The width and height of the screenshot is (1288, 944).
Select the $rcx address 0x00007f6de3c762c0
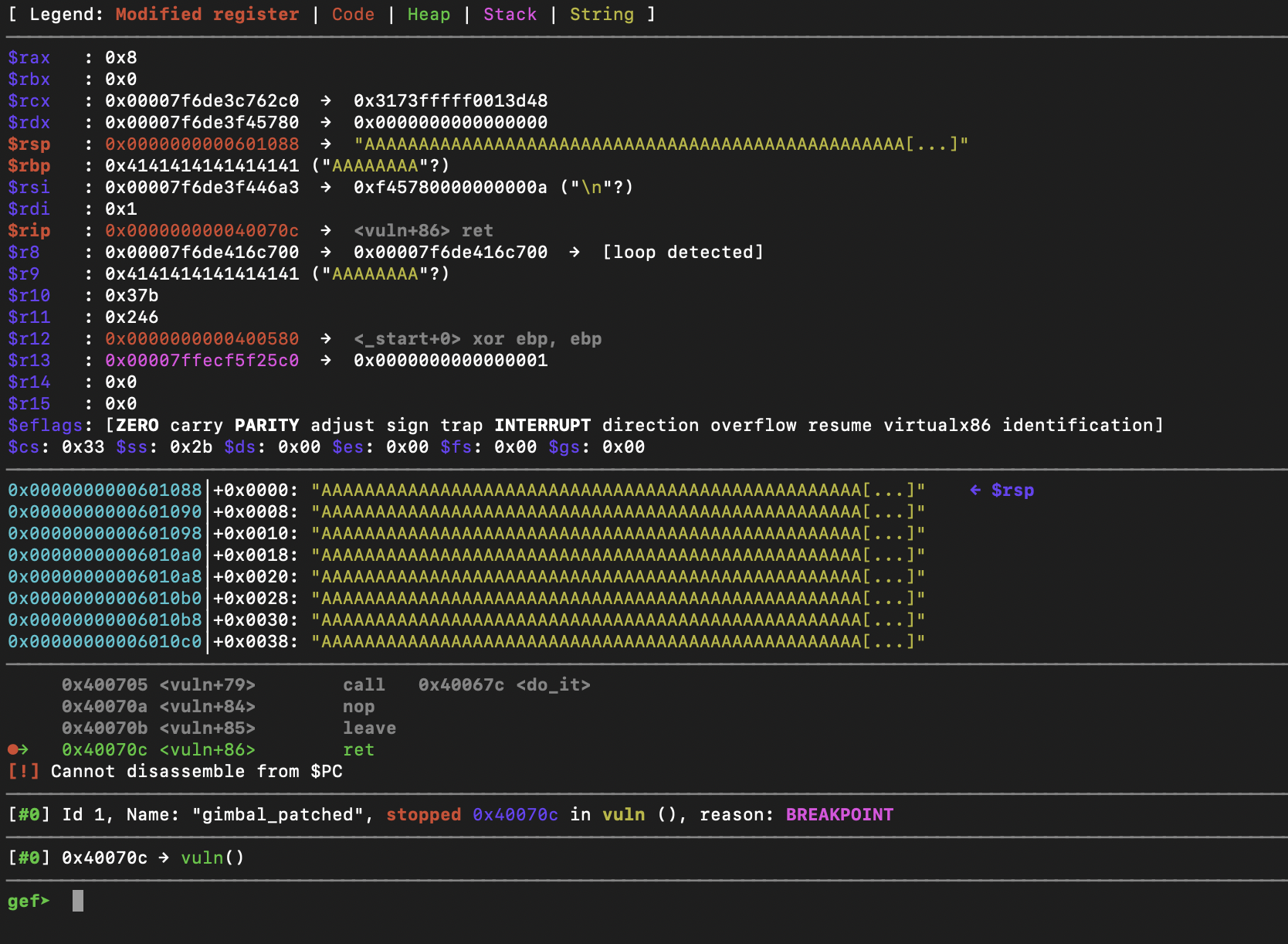pos(202,101)
